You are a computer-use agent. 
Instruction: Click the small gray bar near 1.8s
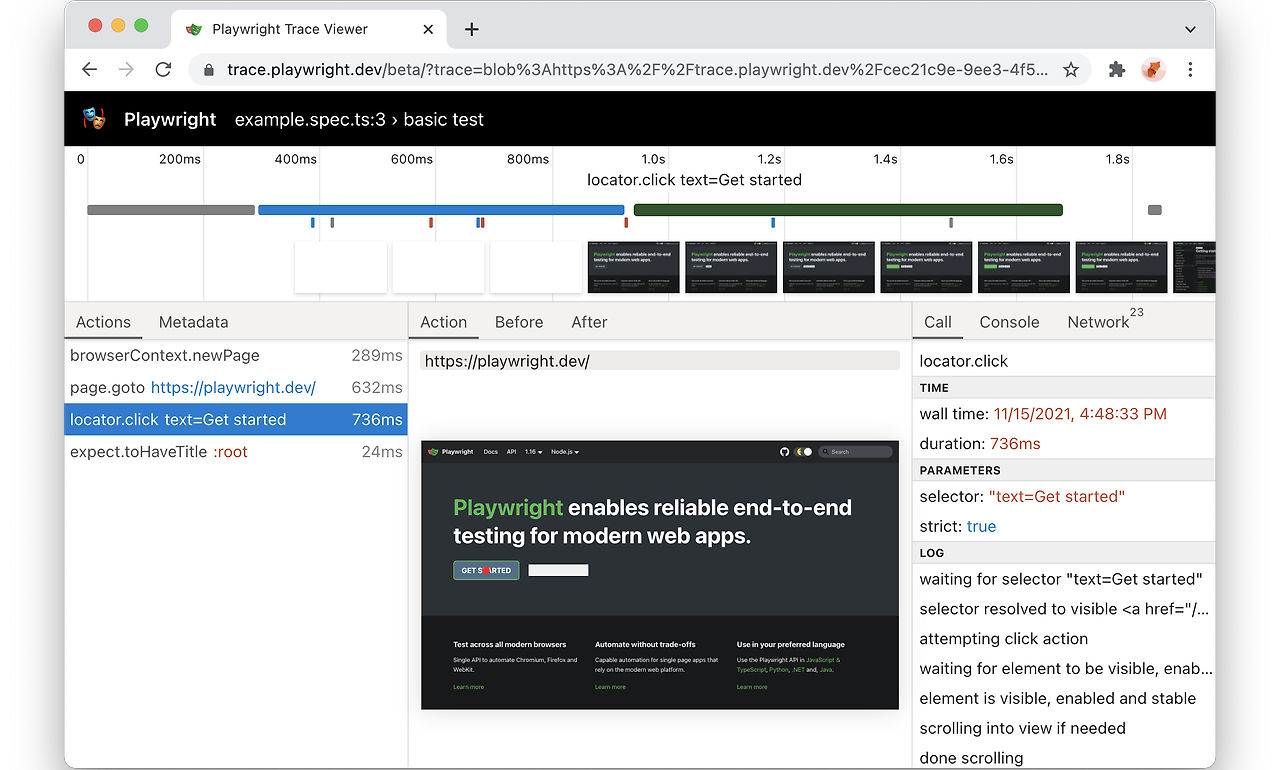1155,210
